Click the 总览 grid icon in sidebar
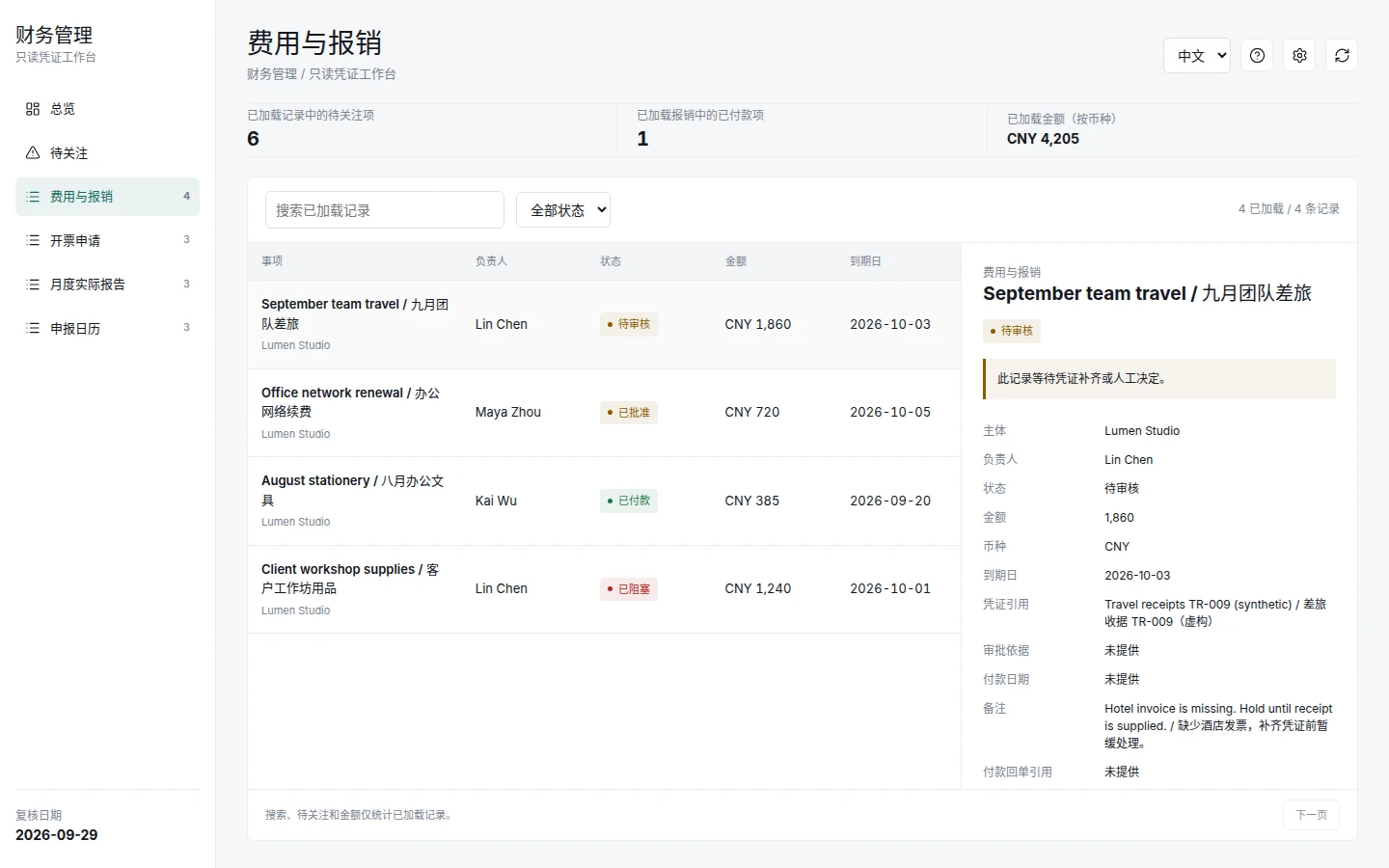Screen dimensions: 1389x868 [x=33, y=109]
